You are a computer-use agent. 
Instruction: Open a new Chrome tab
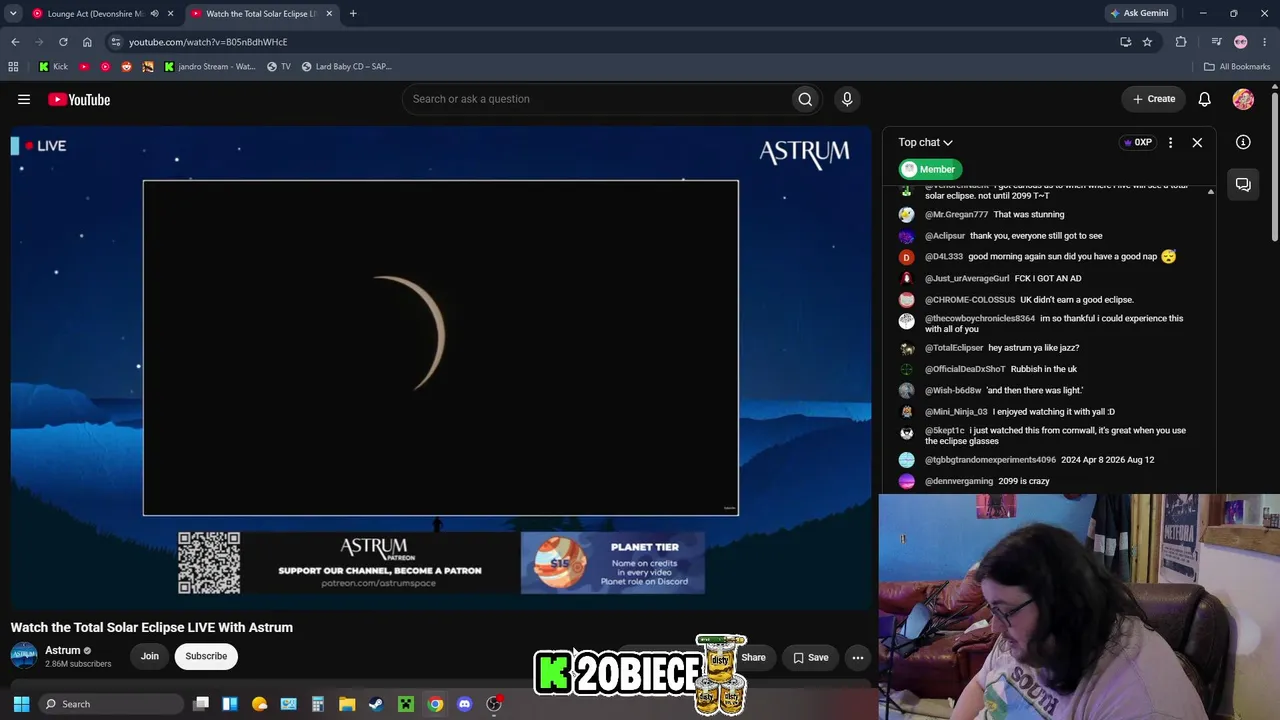353,14
